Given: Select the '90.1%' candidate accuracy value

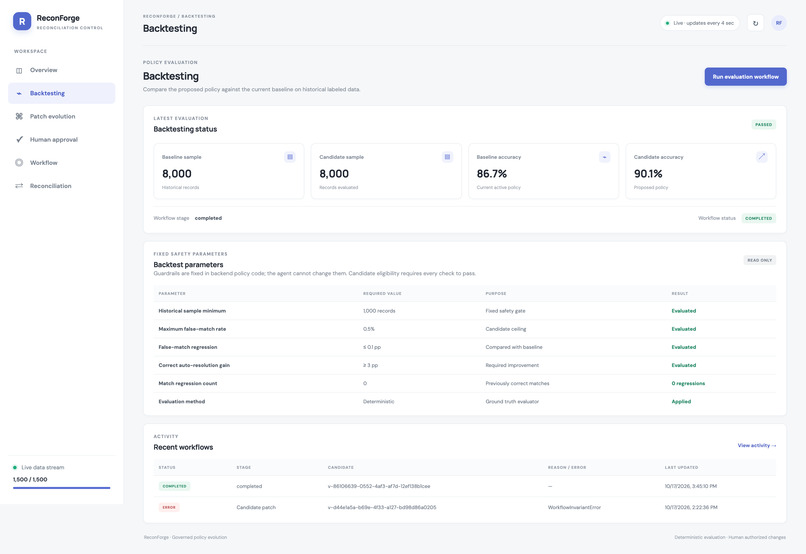Looking at the screenshot, I should (648, 174).
